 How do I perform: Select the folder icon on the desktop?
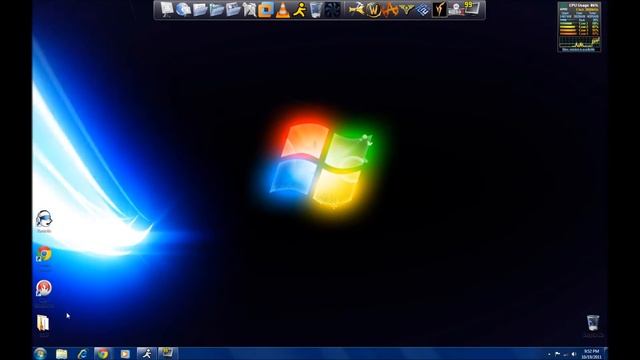pyautogui.click(x=43, y=323)
